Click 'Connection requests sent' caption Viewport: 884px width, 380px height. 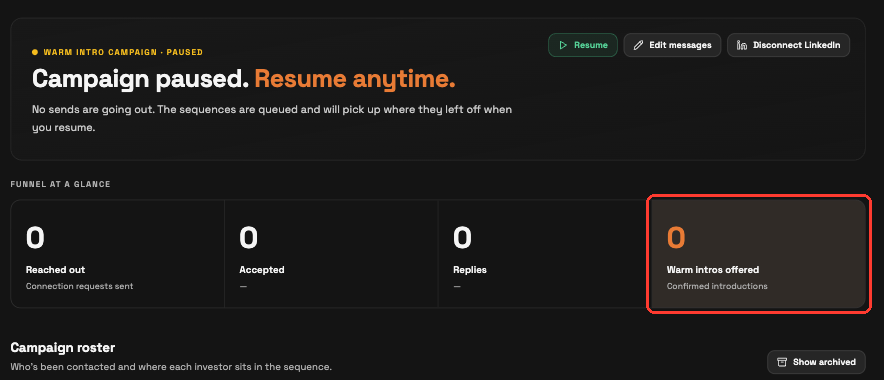click(x=79, y=286)
